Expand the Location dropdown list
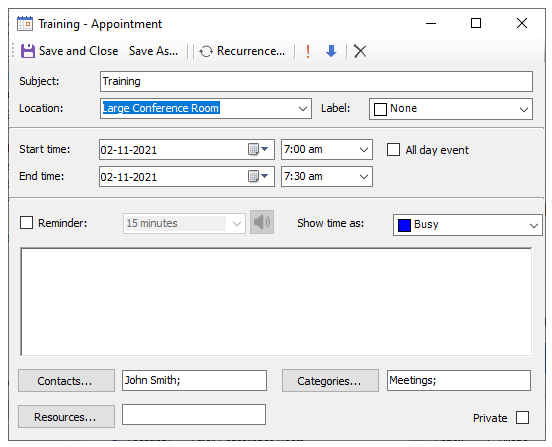Screen dimensions: 552x447 pos(303,108)
